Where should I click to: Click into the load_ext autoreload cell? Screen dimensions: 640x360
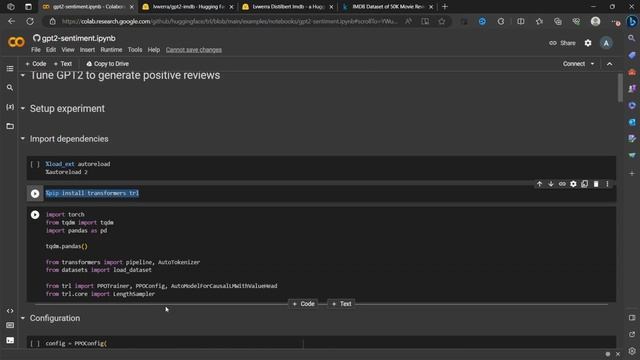[x=322, y=168]
